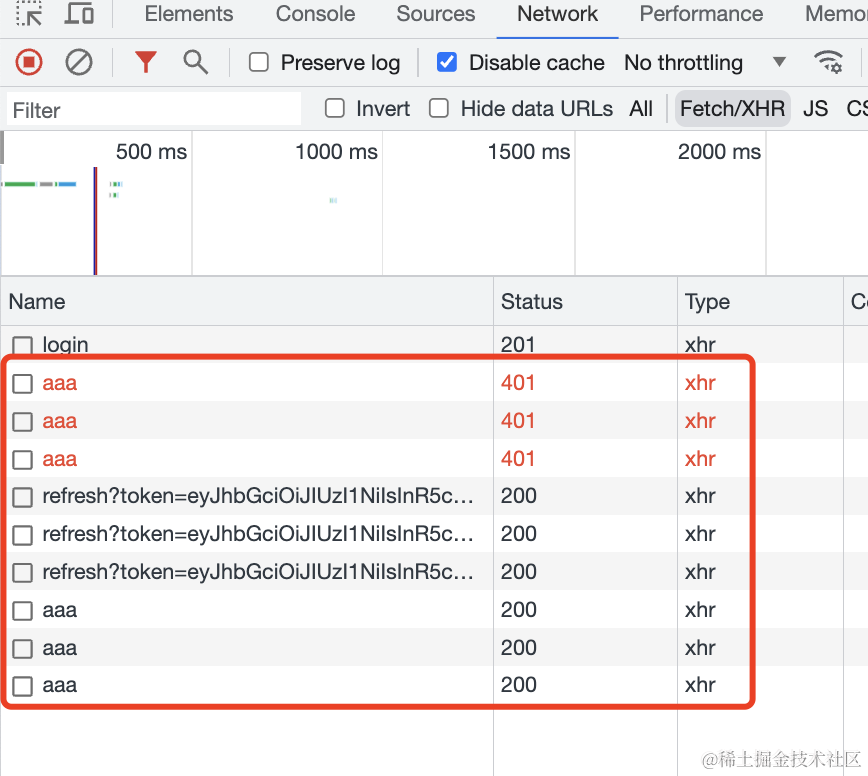
Task: Tick the Invert filter checkbox
Action: click(x=335, y=108)
